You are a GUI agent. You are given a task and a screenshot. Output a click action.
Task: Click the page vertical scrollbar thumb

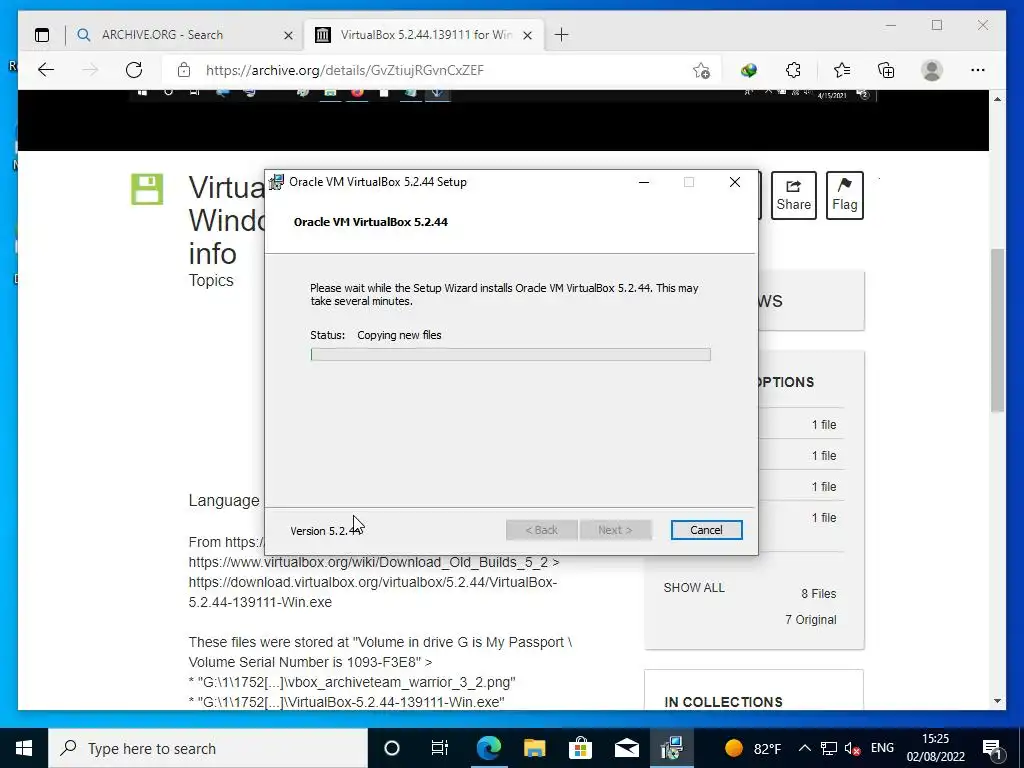pos(997,330)
